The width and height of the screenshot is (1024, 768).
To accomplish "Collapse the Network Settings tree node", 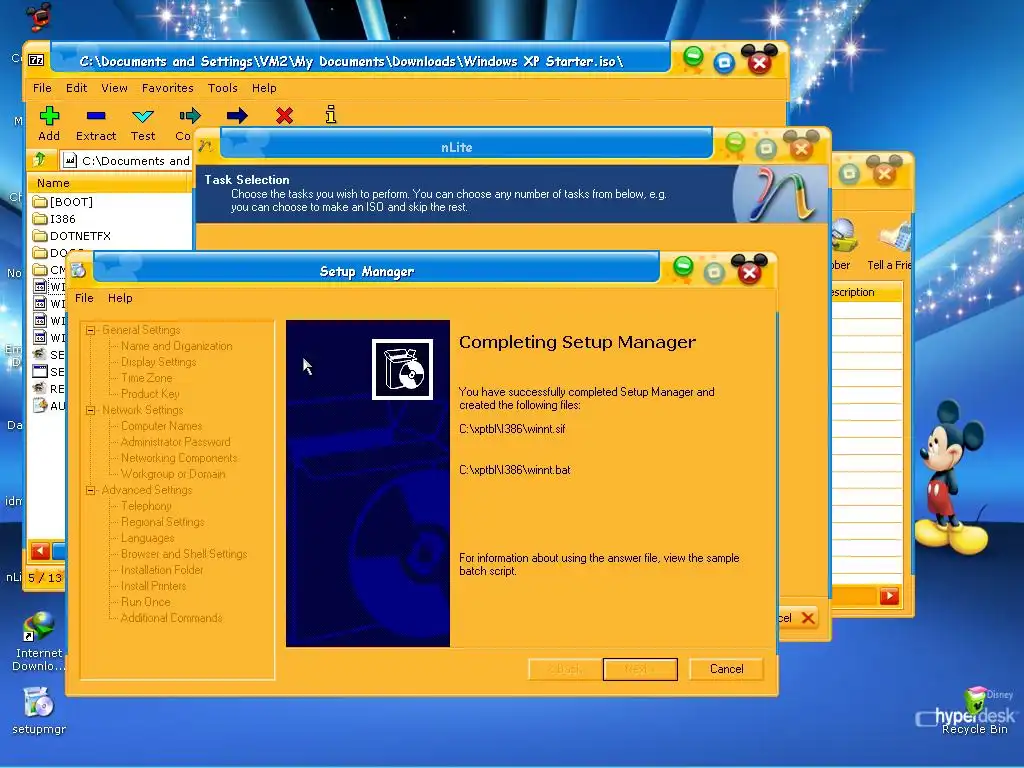I will pos(91,411).
